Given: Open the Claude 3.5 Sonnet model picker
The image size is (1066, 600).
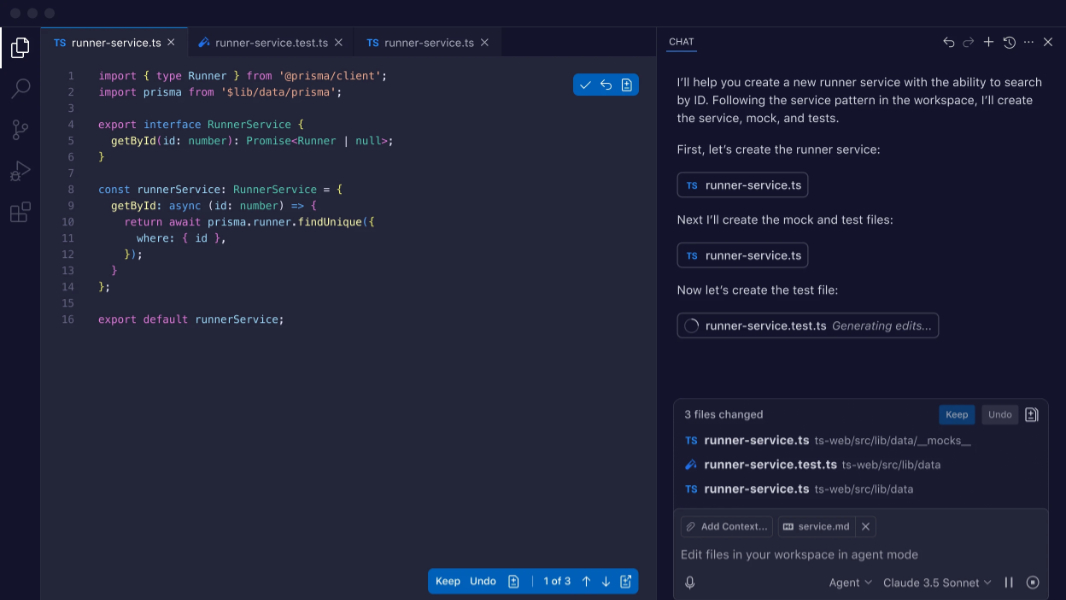Looking at the screenshot, I should point(937,582).
